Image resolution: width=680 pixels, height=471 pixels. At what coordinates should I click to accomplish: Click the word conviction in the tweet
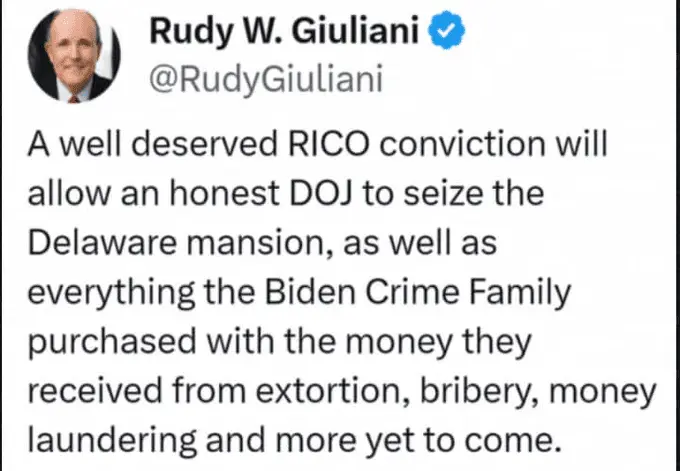coord(462,144)
